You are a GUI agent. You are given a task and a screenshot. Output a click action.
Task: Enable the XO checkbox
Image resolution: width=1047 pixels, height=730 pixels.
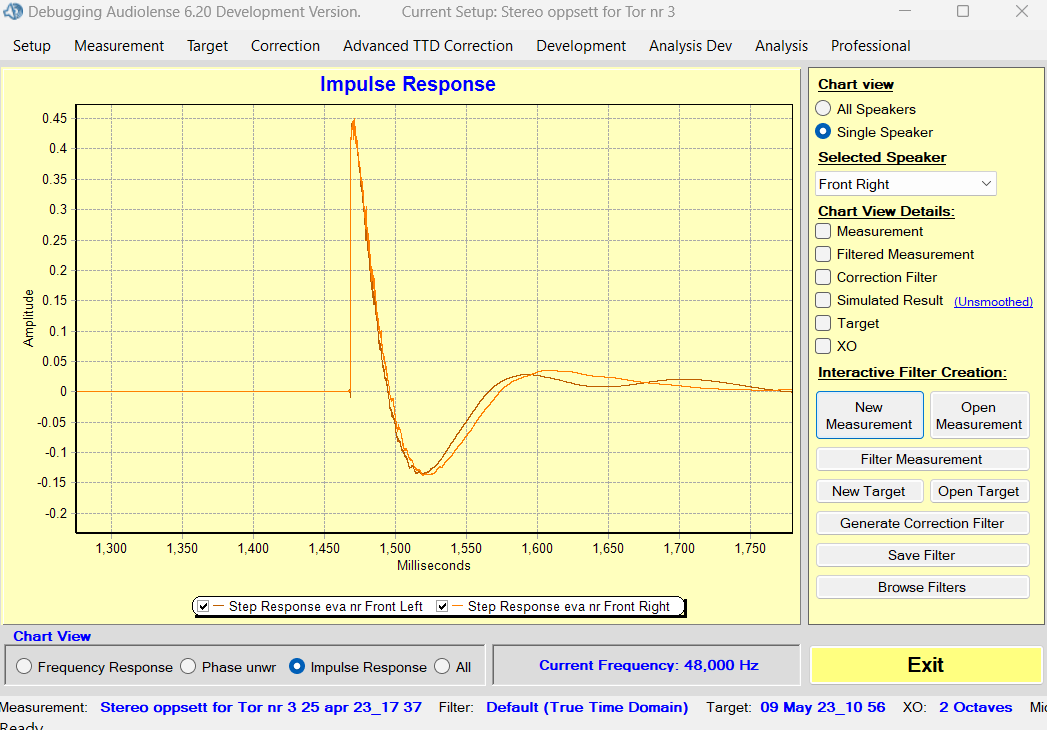click(x=823, y=345)
